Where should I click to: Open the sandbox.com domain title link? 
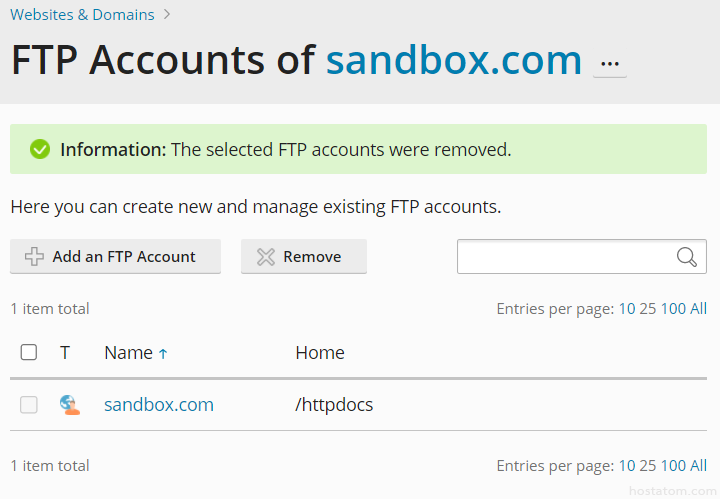pyautogui.click(x=454, y=61)
